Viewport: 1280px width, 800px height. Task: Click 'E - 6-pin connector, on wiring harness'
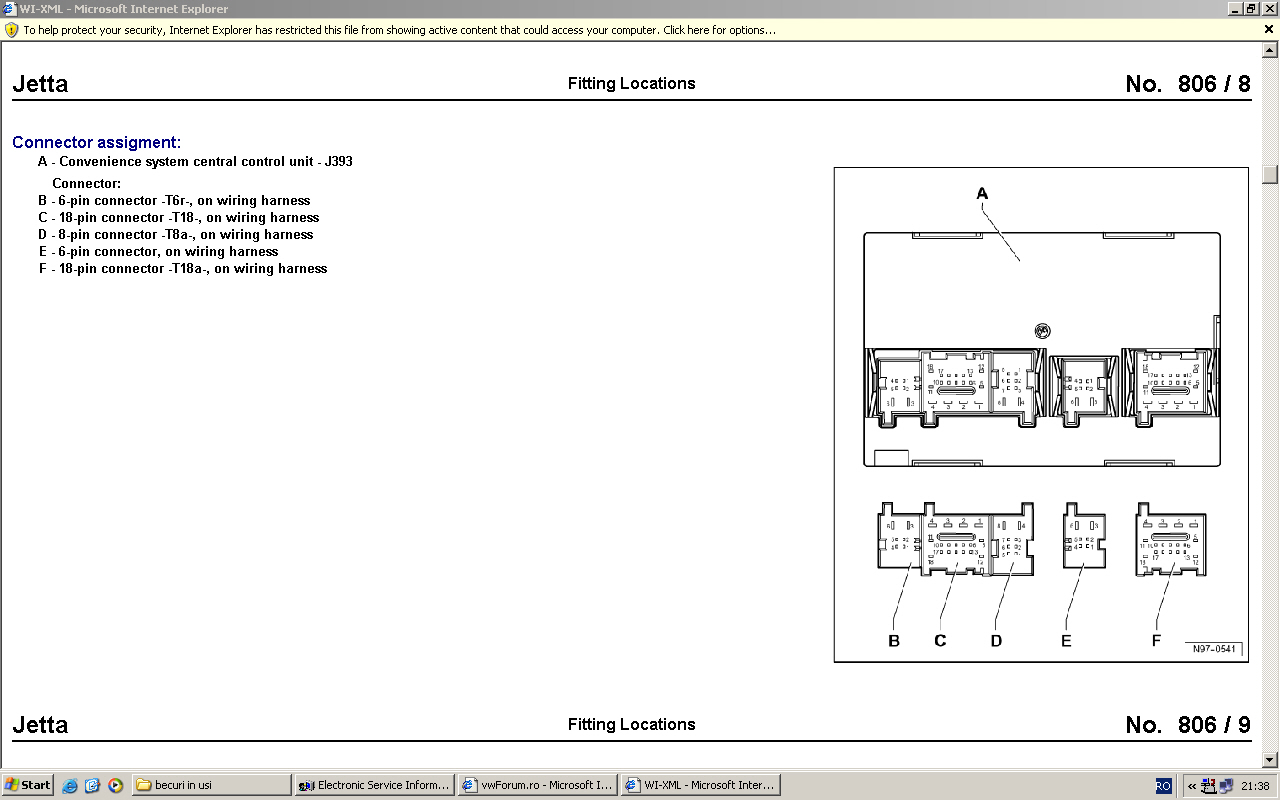tap(158, 251)
